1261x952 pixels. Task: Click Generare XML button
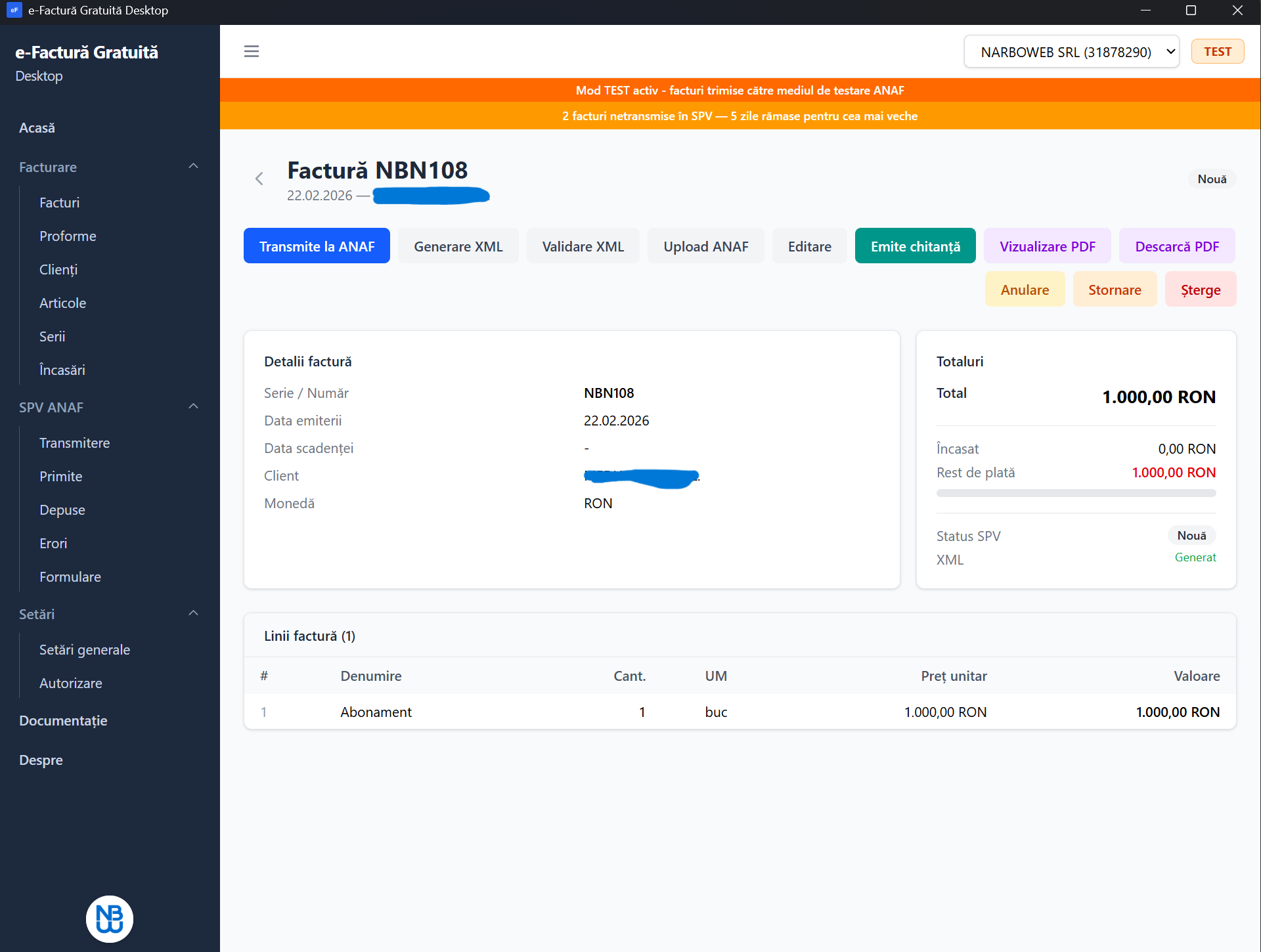(x=458, y=246)
